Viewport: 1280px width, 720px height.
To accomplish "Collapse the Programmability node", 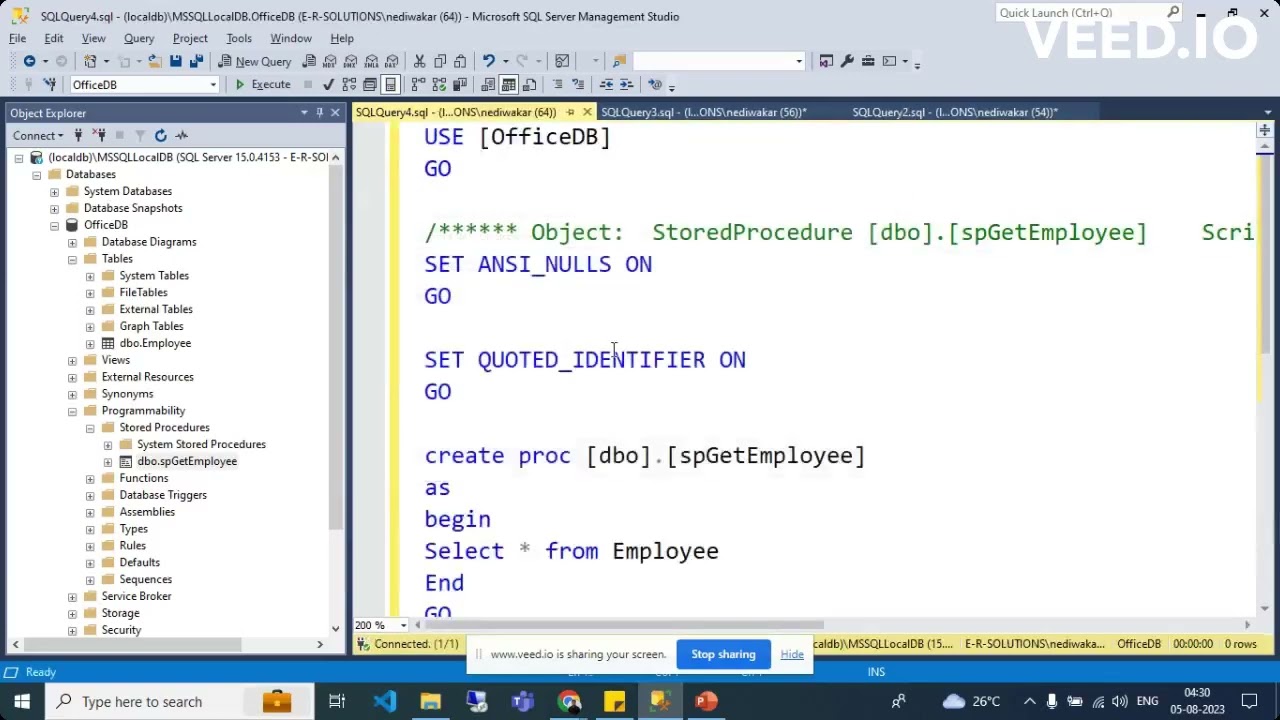I will (x=72, y=411).
